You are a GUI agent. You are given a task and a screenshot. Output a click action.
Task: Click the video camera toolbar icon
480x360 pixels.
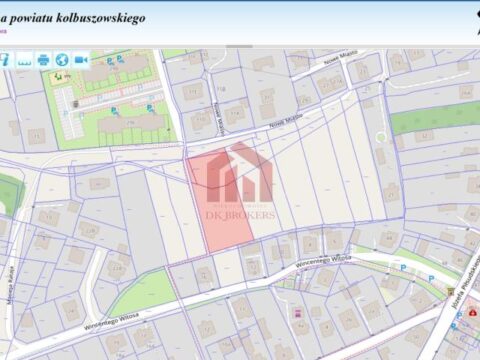click(81, 60)
